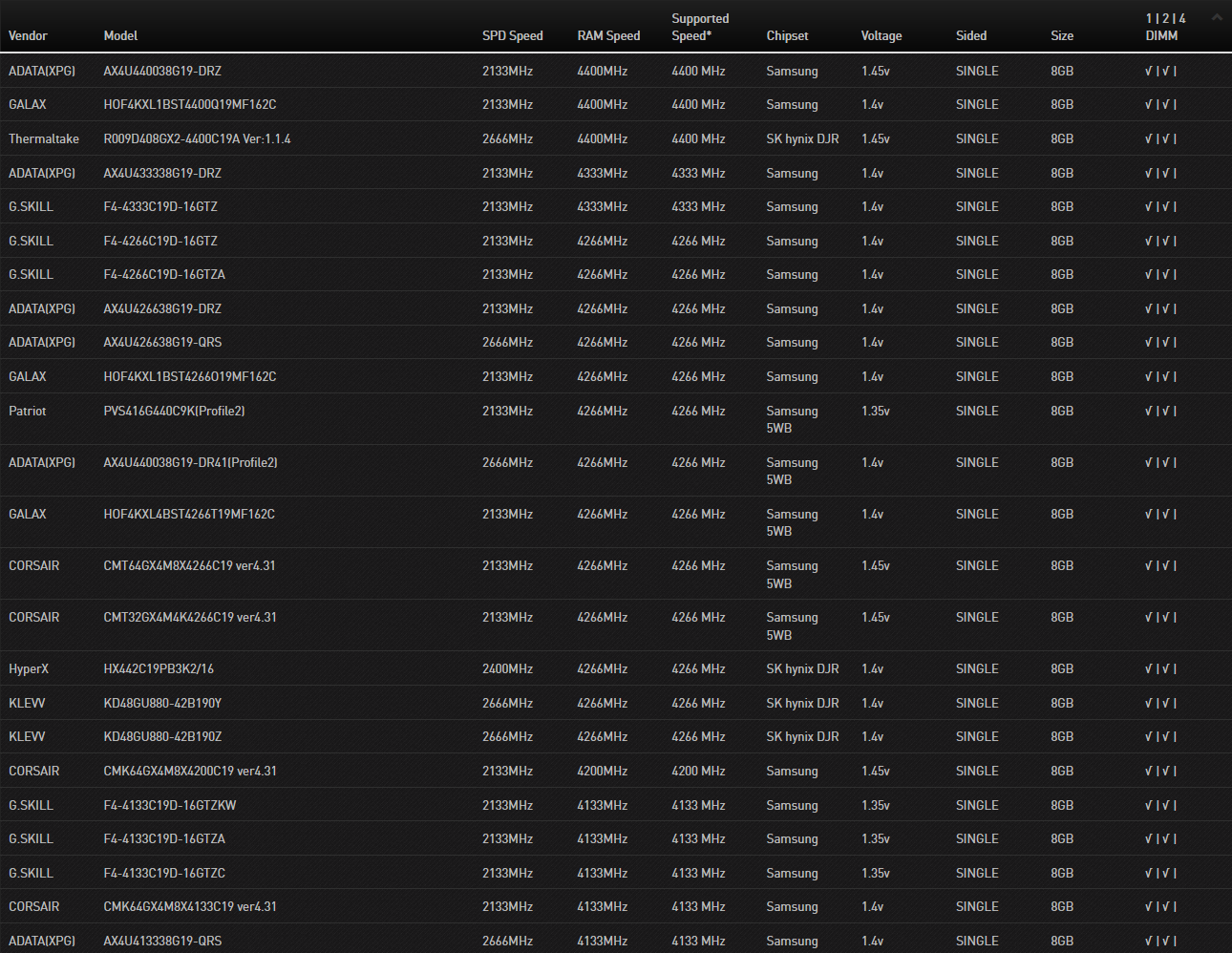Click 1.45v voltage in Thermaltake row
The width and height of the screenshot is (1232, 953).
[x=875, y=139]
